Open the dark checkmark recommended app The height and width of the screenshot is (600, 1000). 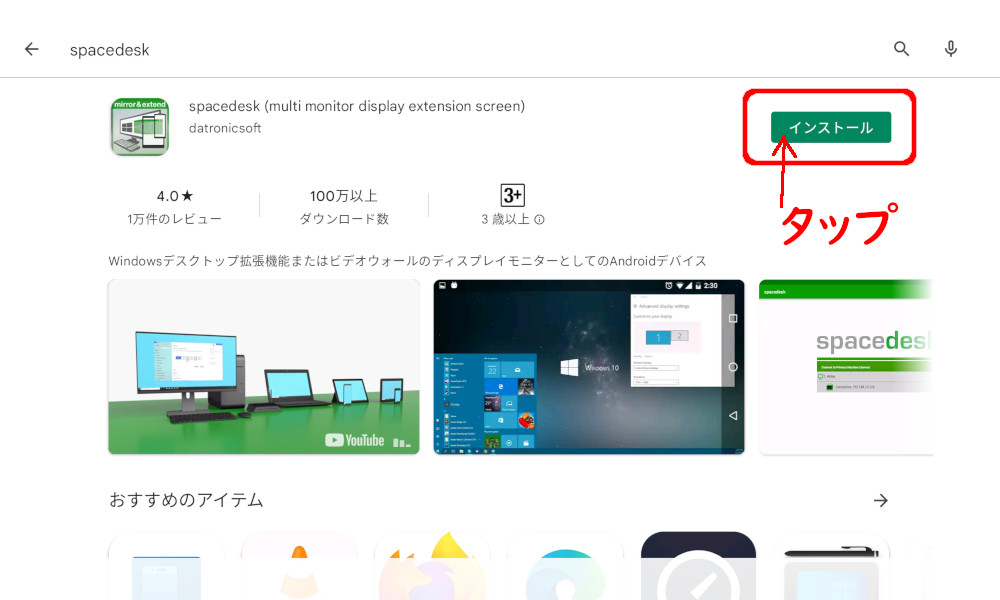[698, 566]
